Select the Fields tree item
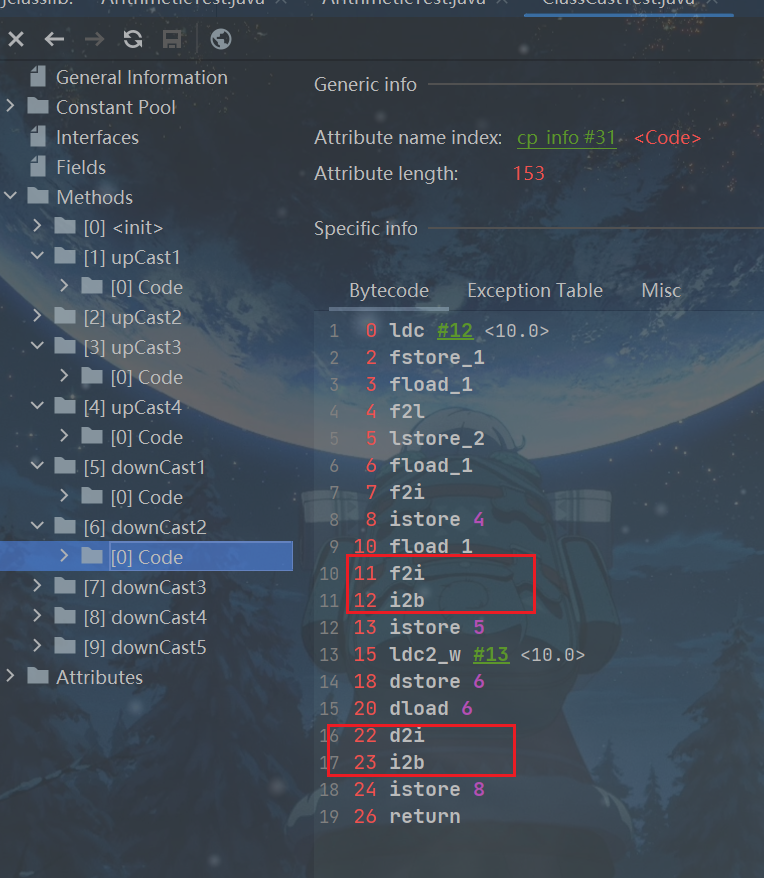The image size is (764, 878). point(80,167)
